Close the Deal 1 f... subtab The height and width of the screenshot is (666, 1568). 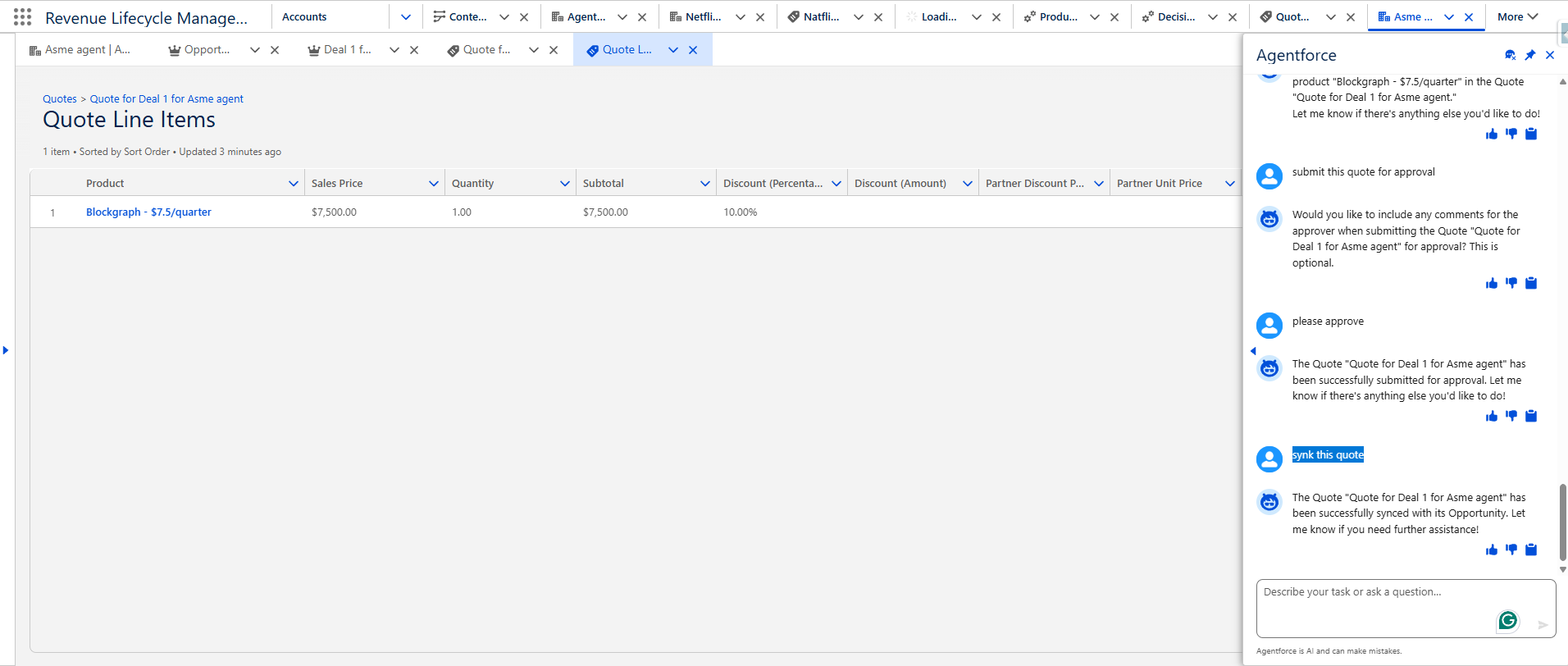coord(414,50)
